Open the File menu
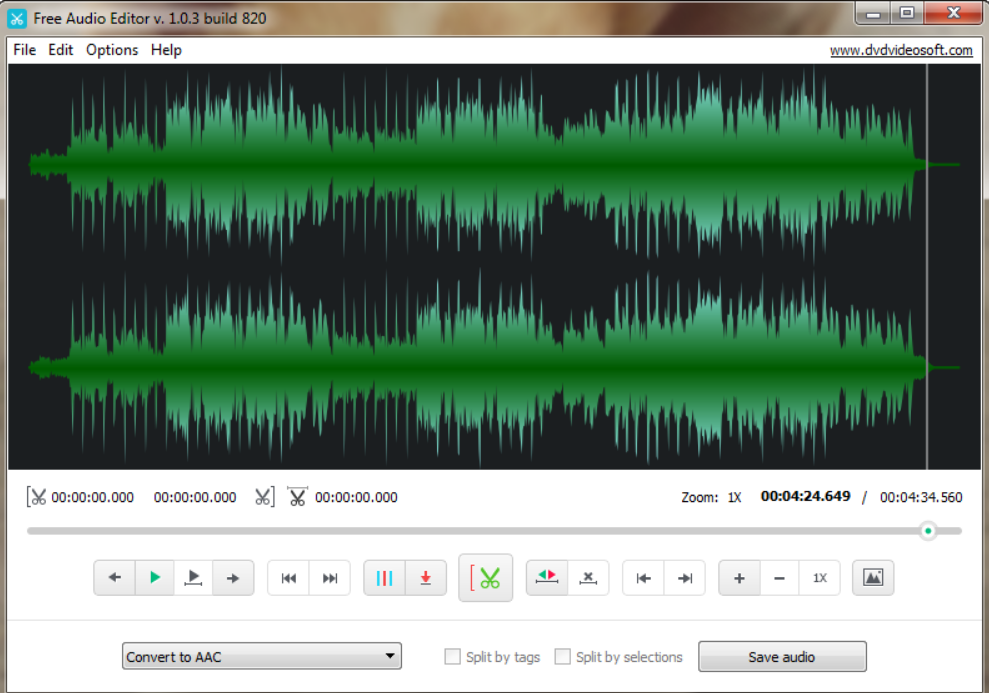The width and height of the screenshot is (989, 693). 25,50
